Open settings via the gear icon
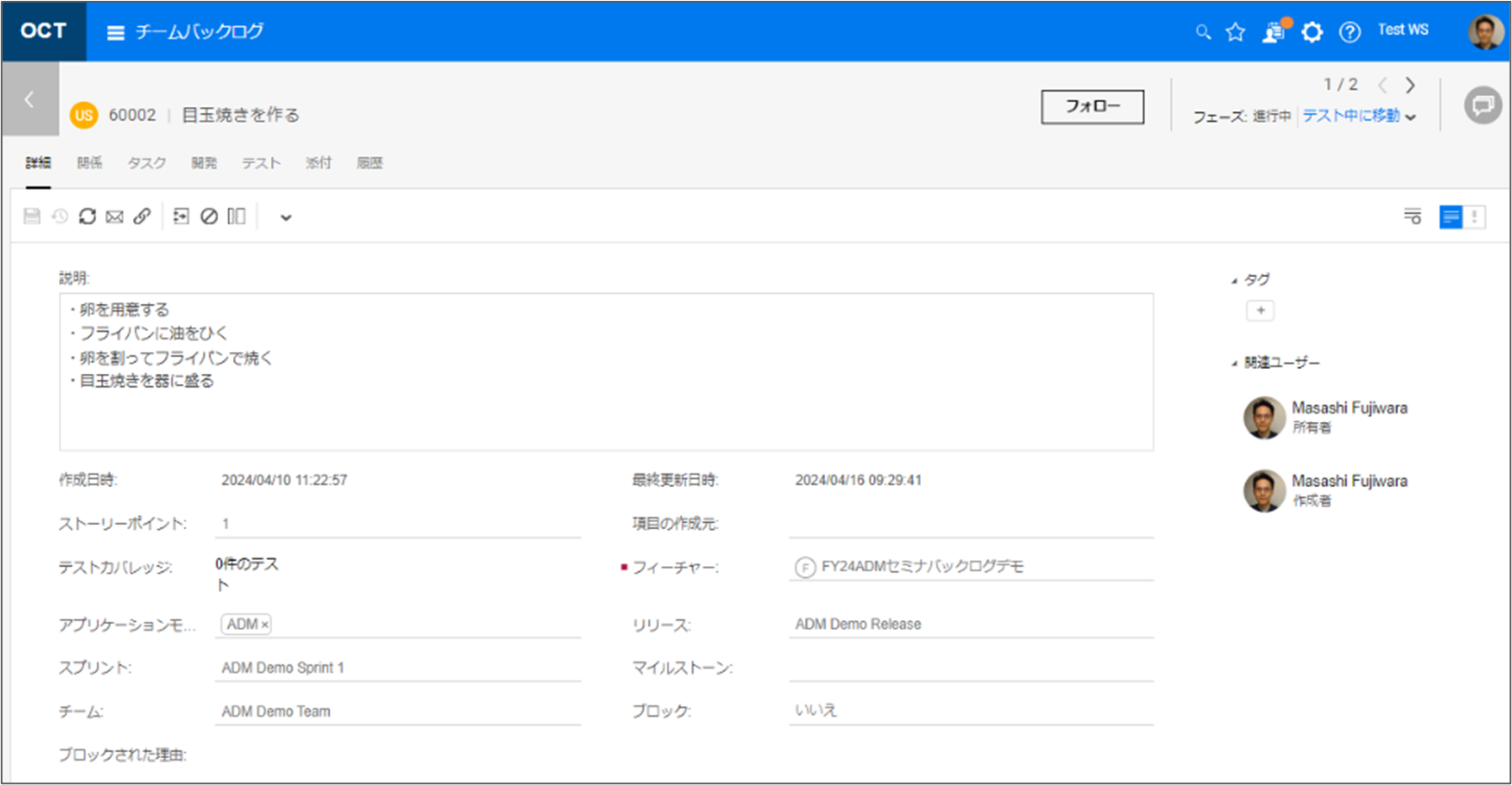The width and height of the screenshot is (1512, 785). [x=1312, y=32]
